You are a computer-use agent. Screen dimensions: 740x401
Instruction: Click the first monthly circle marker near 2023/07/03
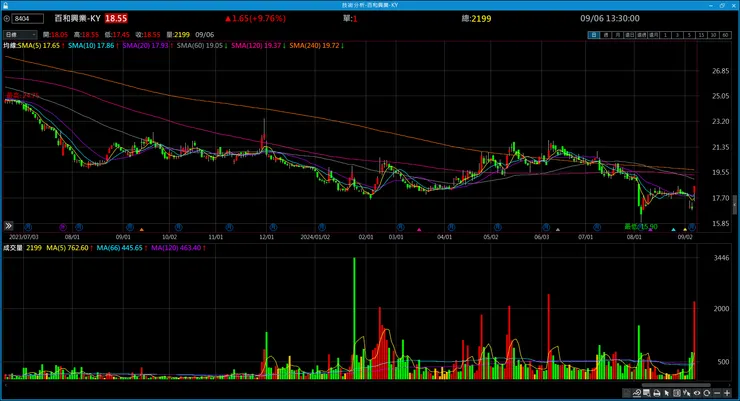point(28,227)
